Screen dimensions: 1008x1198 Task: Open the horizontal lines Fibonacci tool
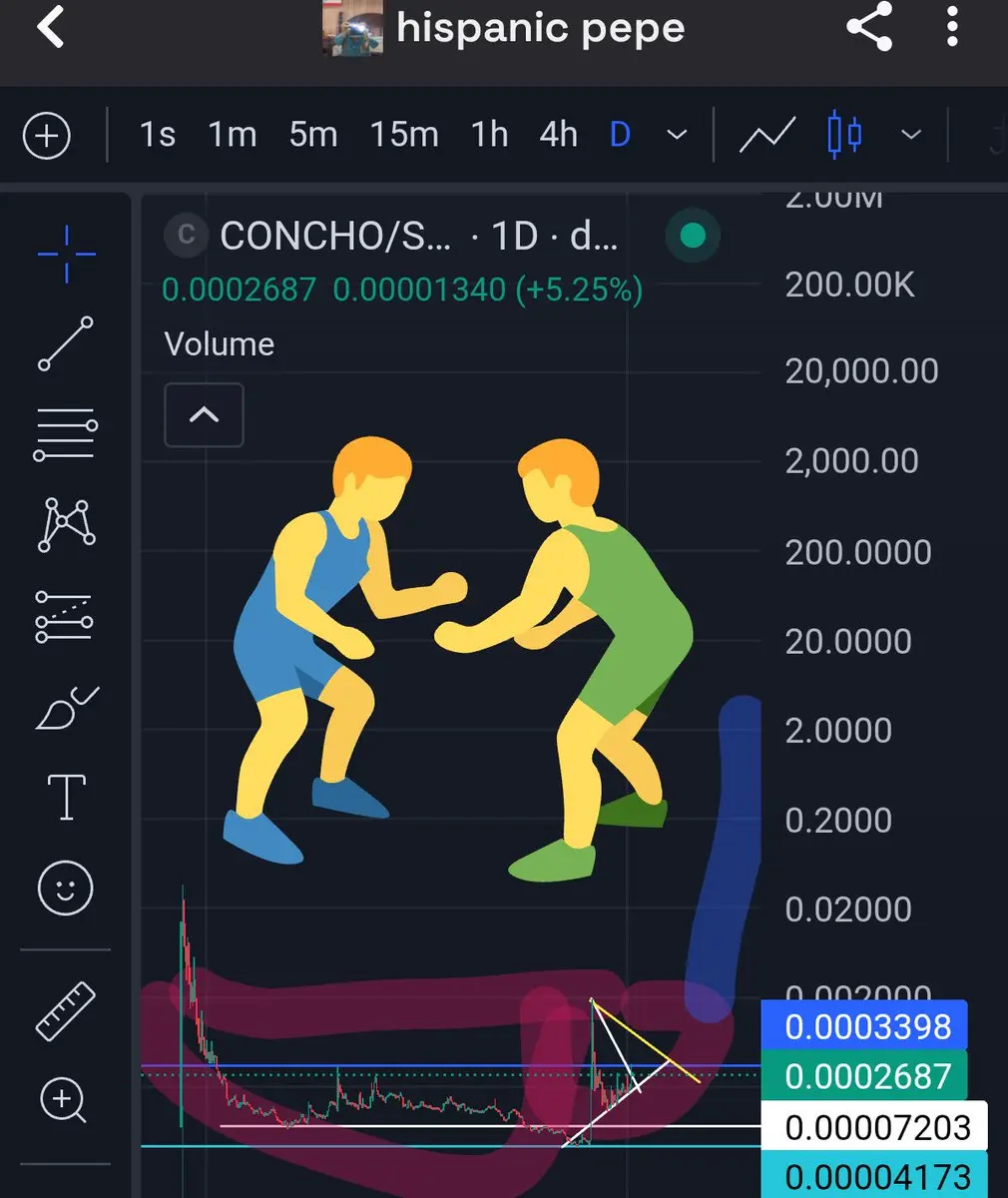click(66, 434)
